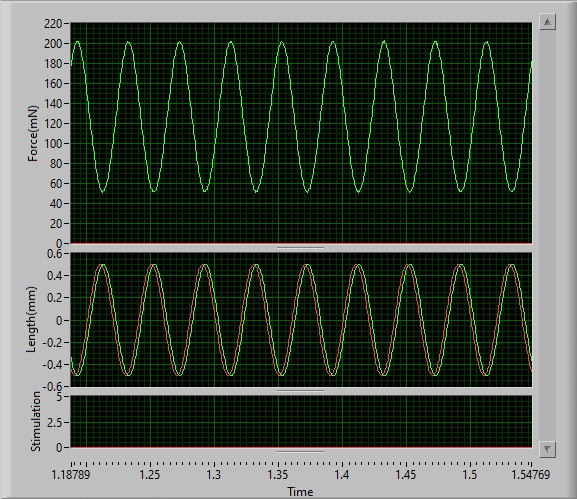Click the Stimulation axis label
577x499 pixels.
(x=35, y=421)
